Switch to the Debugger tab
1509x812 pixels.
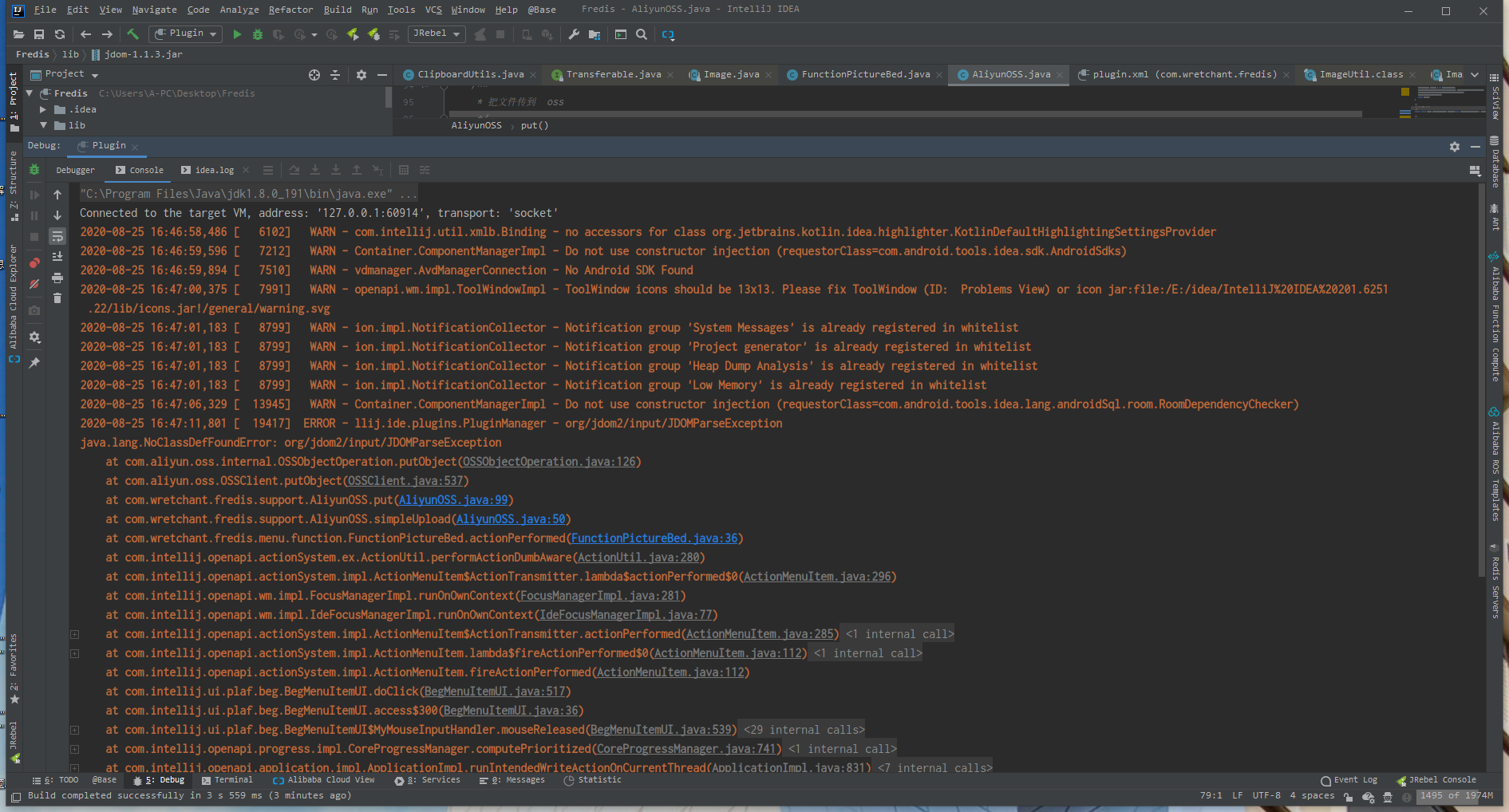pos(75,170)
